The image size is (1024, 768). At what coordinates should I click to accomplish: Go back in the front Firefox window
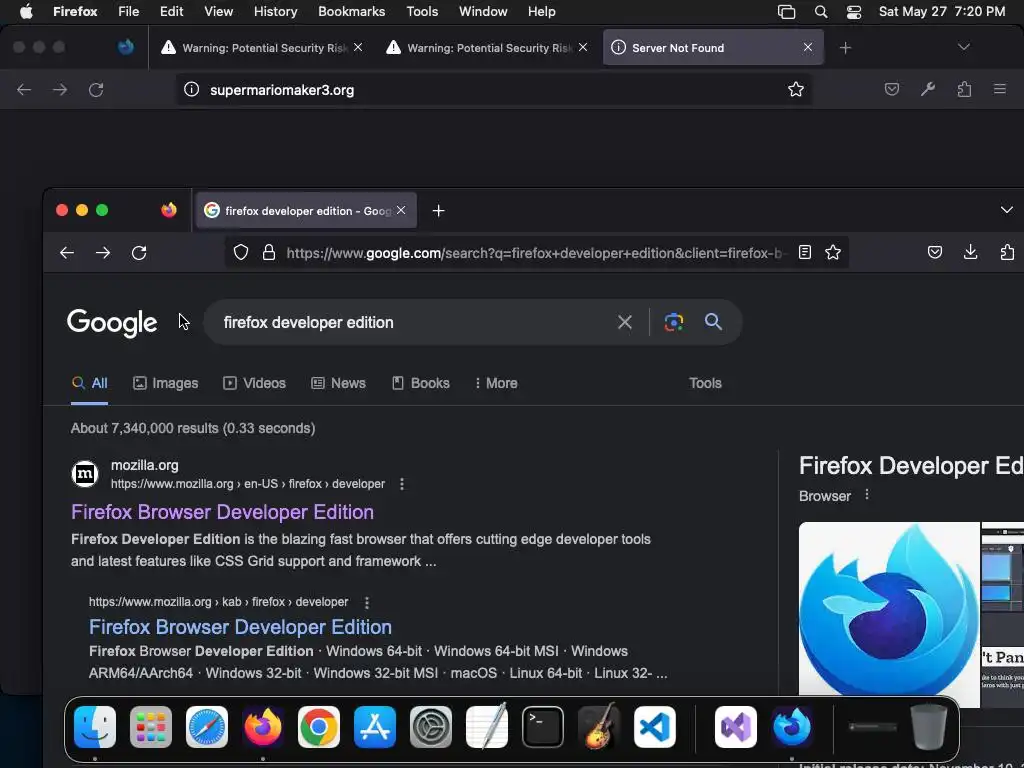(67, 253)
